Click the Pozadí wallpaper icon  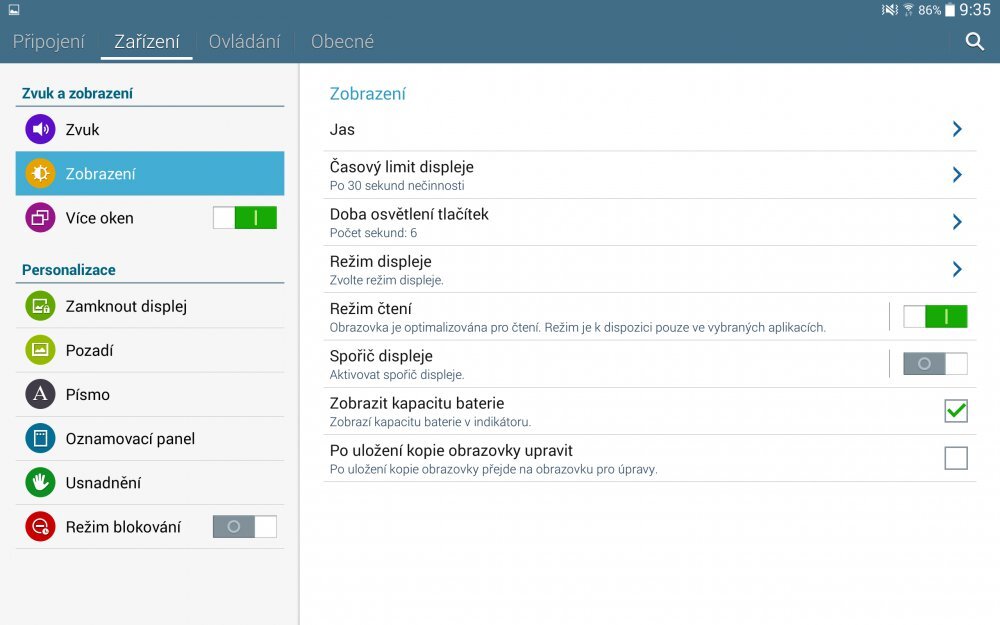(x=40, y=351)
